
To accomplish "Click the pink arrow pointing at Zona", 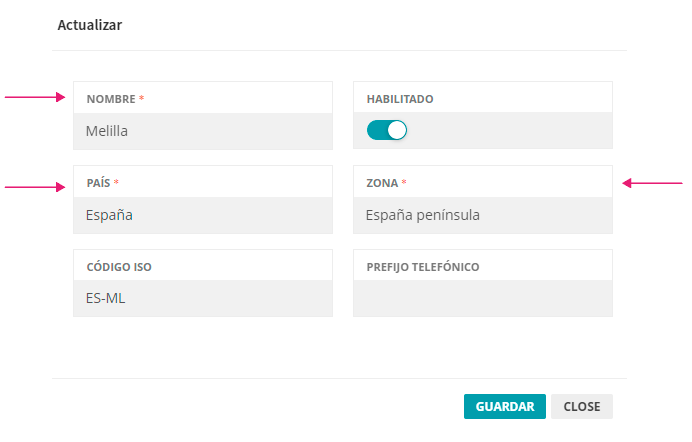I will pyautogui.click(x=652, y=183).
